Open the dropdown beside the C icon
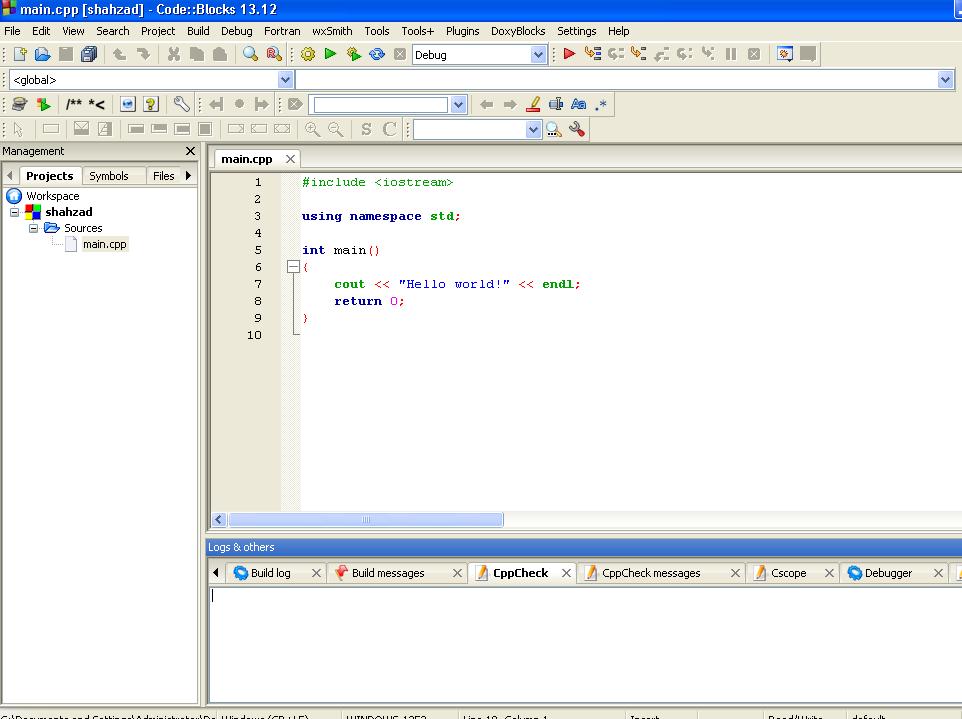The image size is (962, 719). tap(533, 129)
